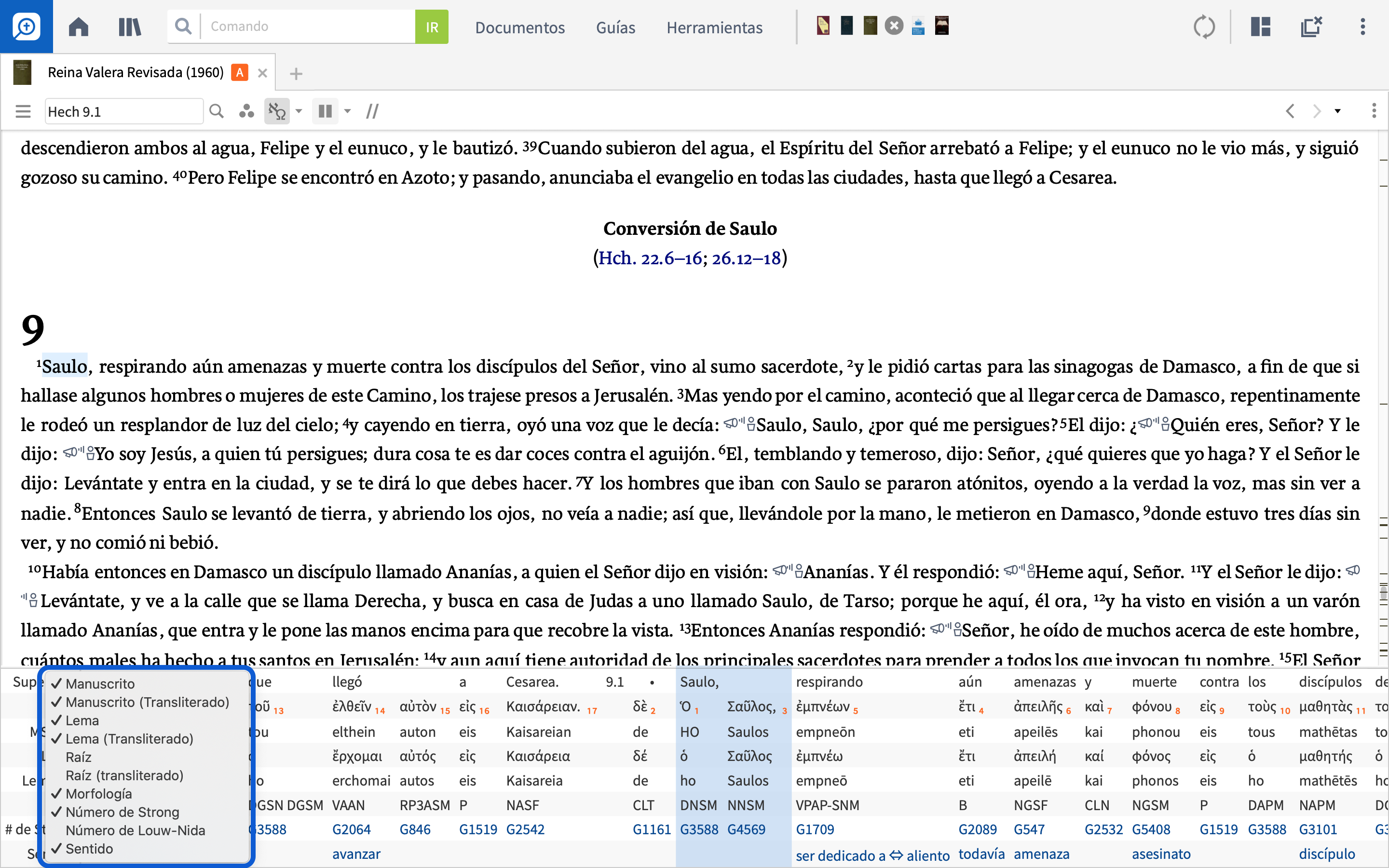Open the blue printer-like shortcut icon
1389x868 pixels.
[x=918, y=27]
